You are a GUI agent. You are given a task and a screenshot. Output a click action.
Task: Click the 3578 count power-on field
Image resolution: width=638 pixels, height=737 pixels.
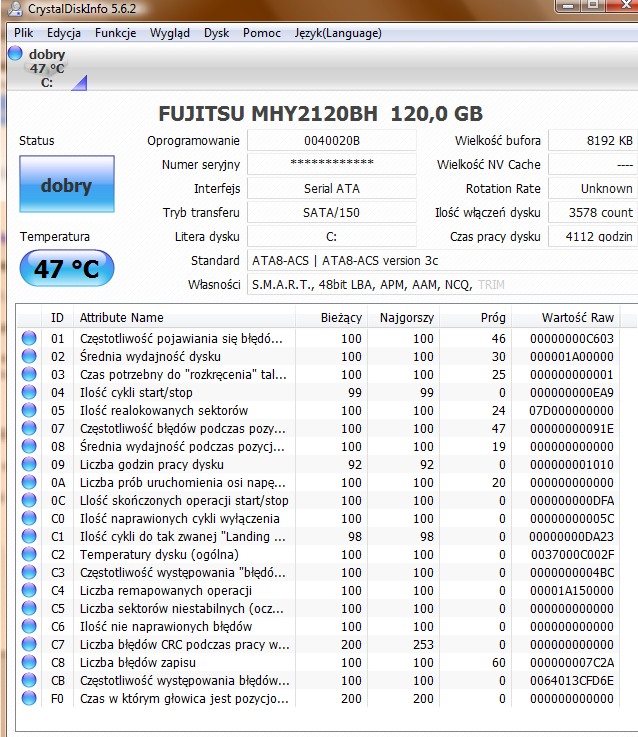(593, 212)
